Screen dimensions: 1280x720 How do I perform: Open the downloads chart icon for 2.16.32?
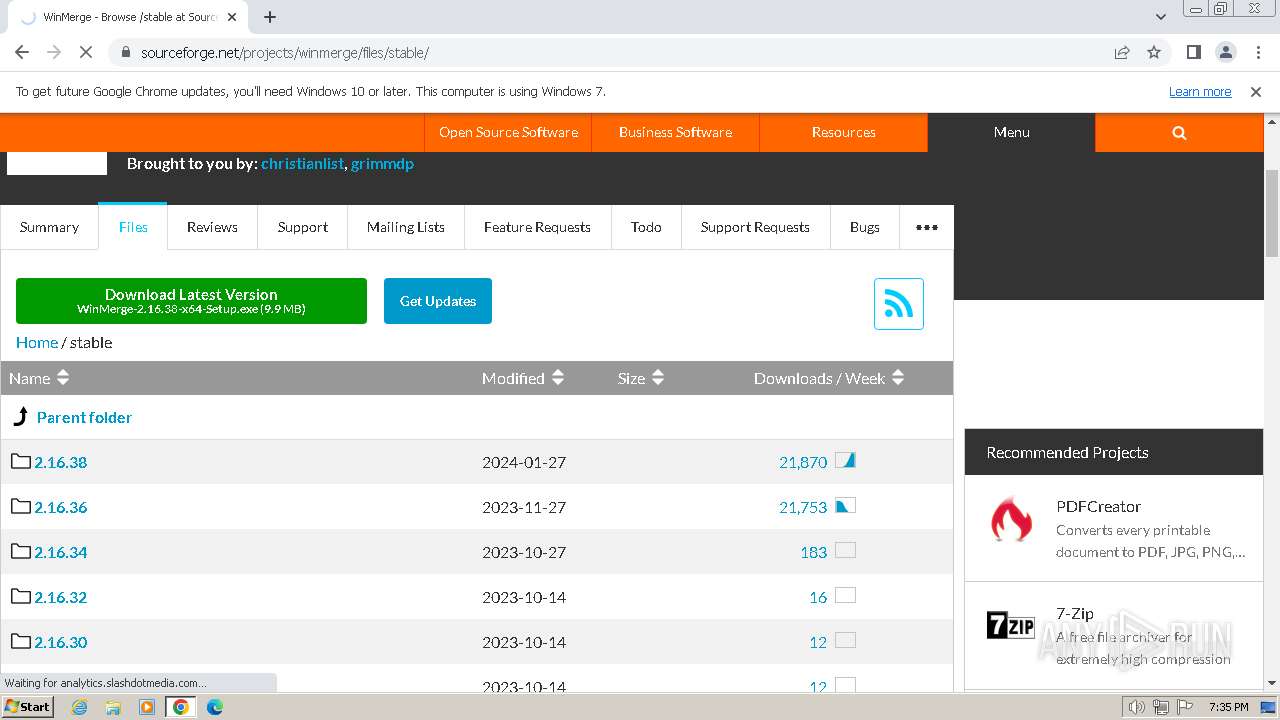[845, 595]
